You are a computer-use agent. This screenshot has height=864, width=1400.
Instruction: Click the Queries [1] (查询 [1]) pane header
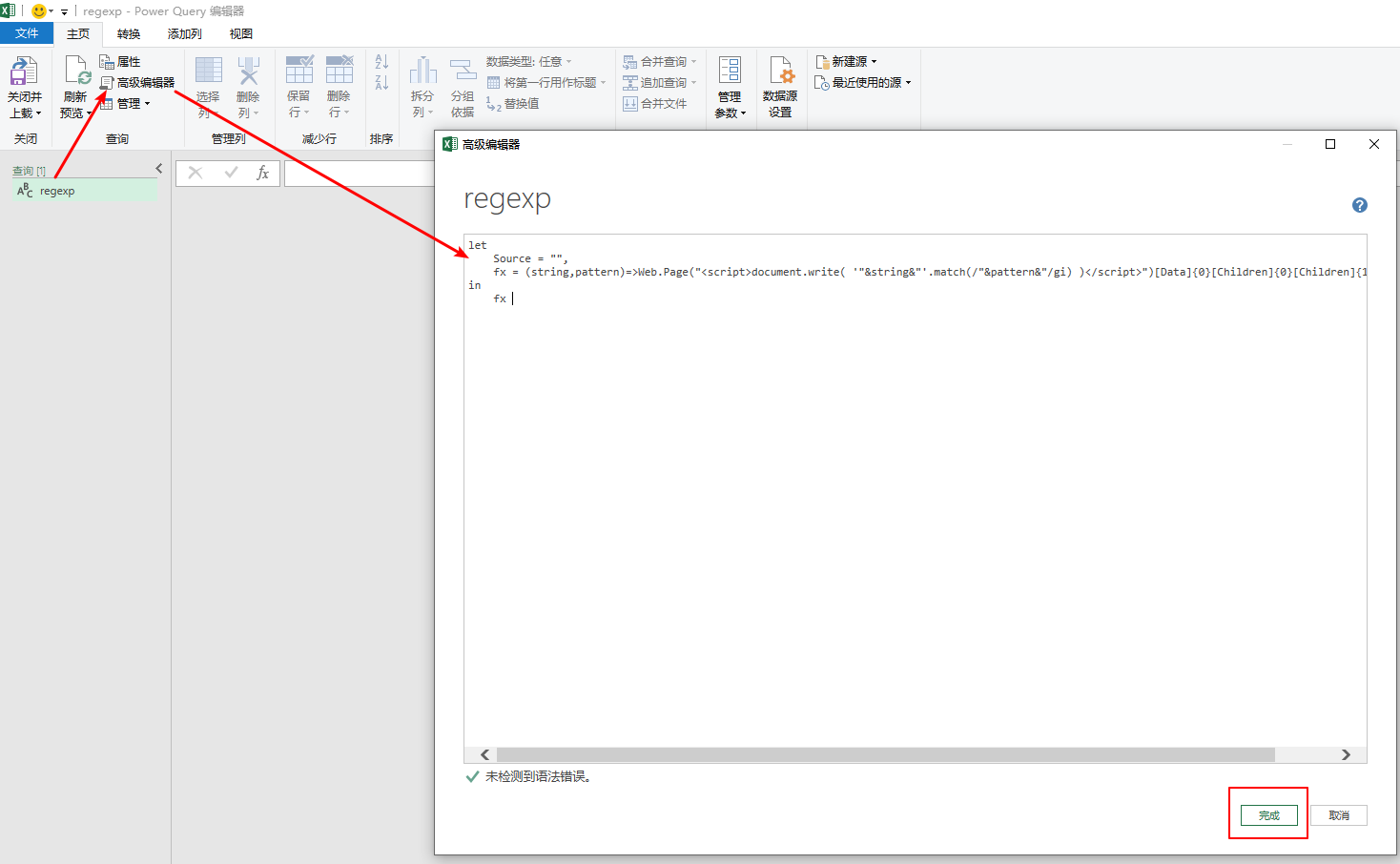point(29,171)
